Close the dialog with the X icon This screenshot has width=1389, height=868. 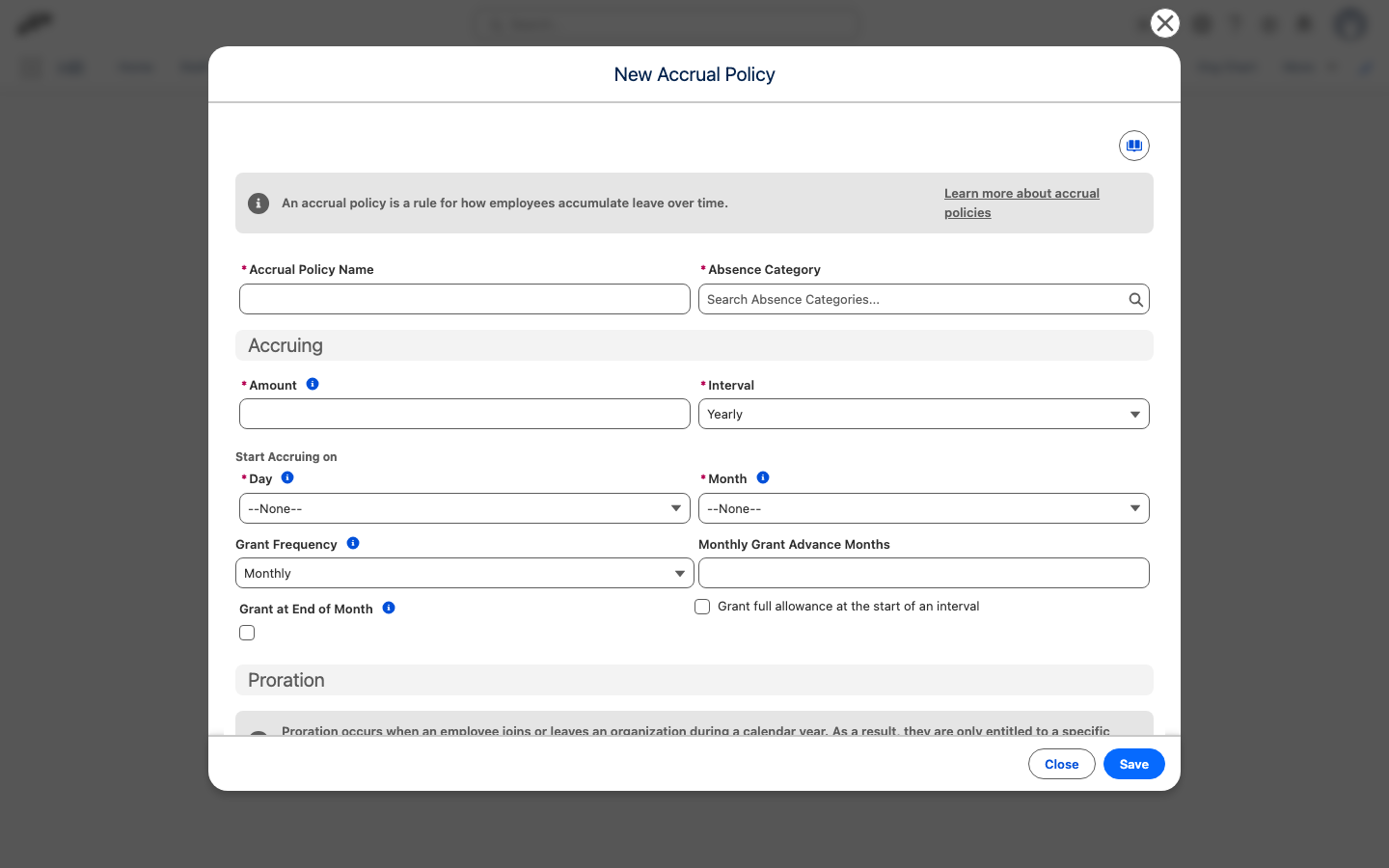(x=1165, y=23)
